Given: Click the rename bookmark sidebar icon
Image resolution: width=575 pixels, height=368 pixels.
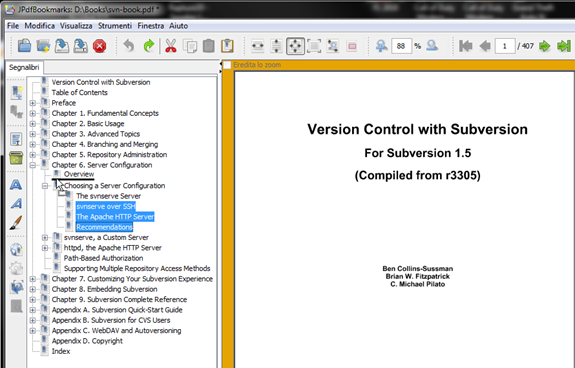Looking at the screenshot, I should [16, 139].
